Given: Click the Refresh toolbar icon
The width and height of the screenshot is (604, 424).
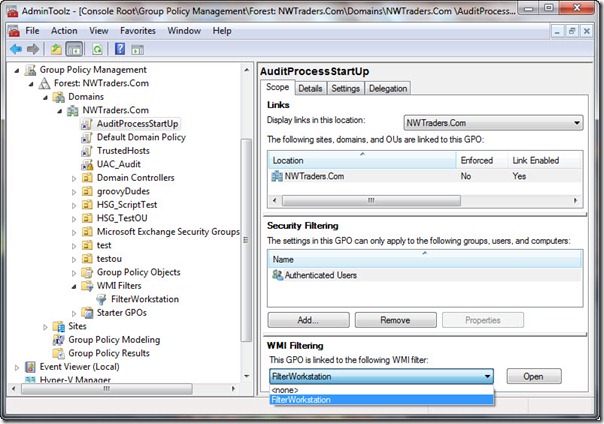Looking at the screenshot, I should click(x=97, y=48).
